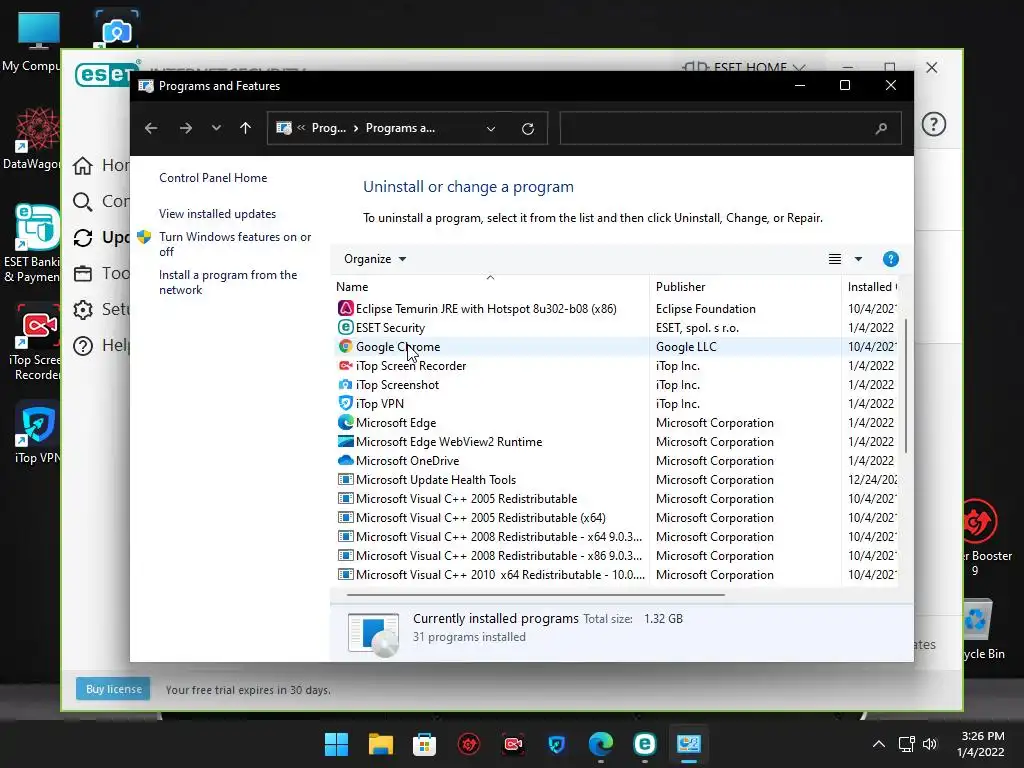Click the search magnifier icon
The width and height of the screenshot is (1024, 768).
881,129
